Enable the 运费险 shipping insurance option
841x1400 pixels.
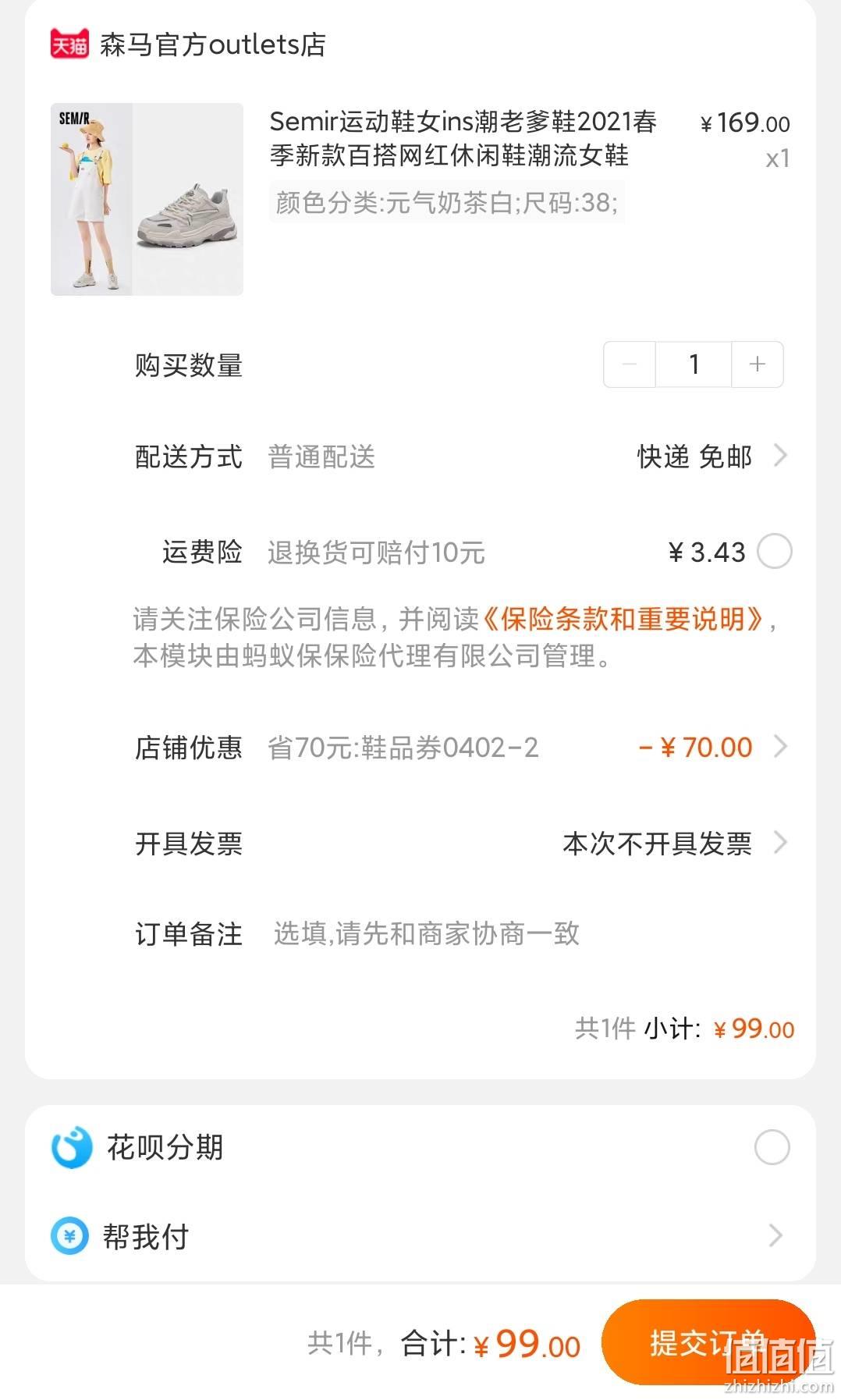pos(775,552)
